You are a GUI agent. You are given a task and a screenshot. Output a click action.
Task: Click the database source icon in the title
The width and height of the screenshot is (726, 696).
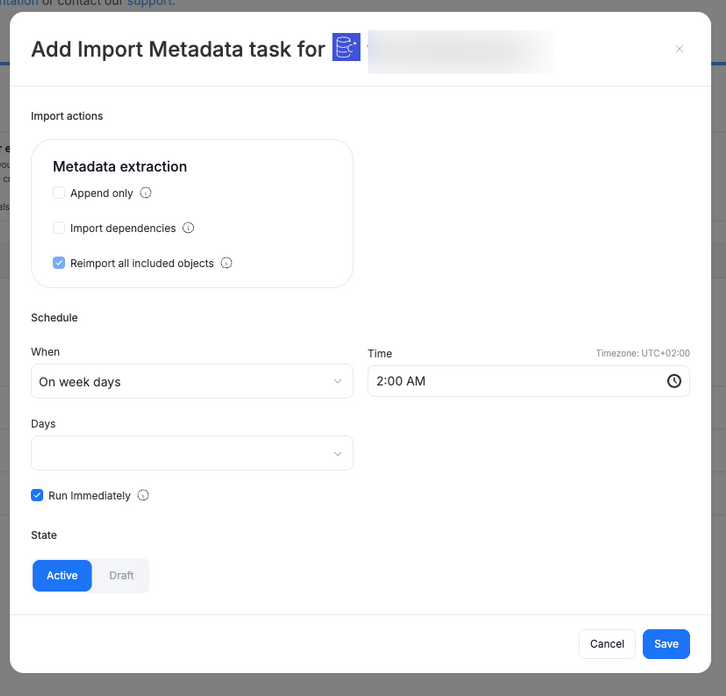tap(346, 47)
